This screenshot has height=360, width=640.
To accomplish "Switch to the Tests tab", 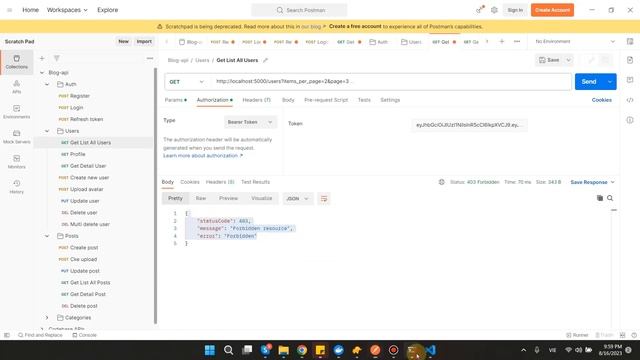I will pos(364,100).
